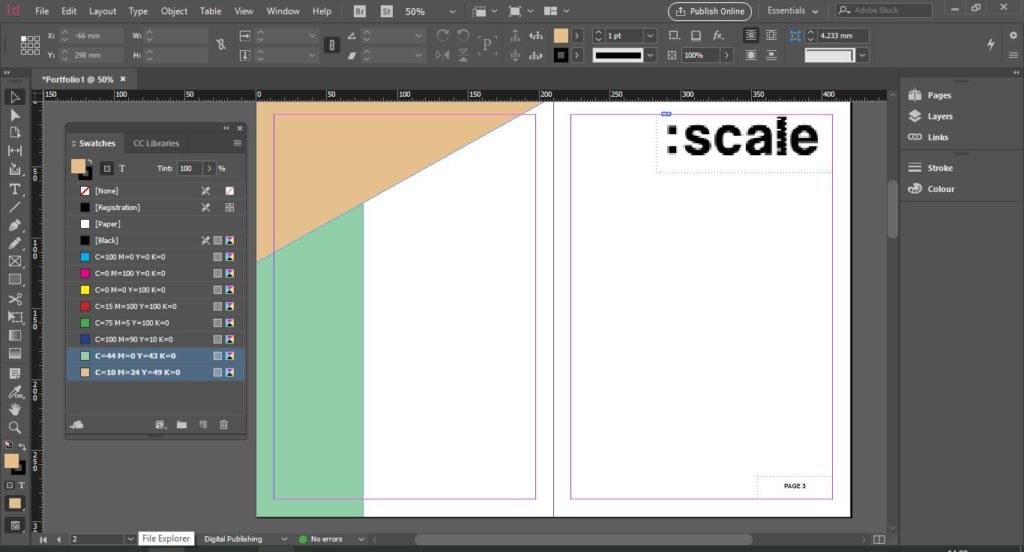
Task: Open the File menu
Action: click(42, 11)
